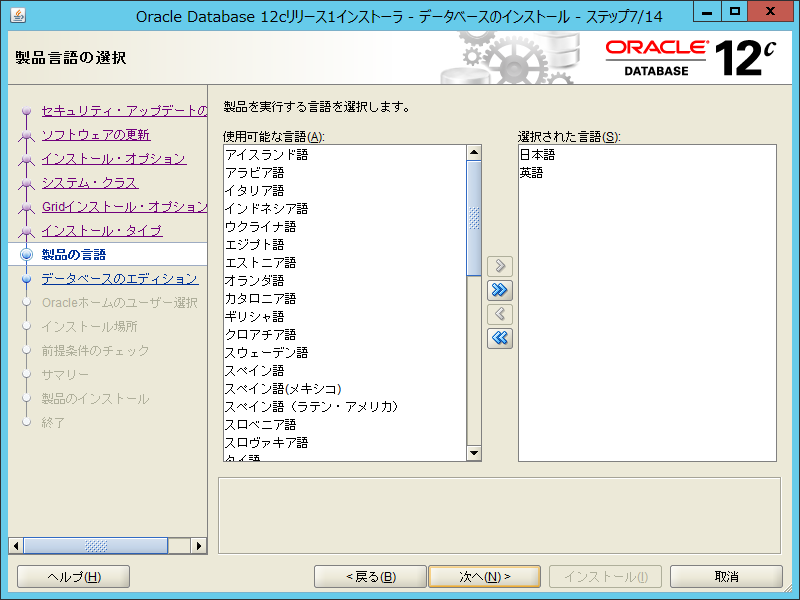Screen dimensions: 800x600
Task: Select スウェーデン語 from the available list
Action: [266, 353]
